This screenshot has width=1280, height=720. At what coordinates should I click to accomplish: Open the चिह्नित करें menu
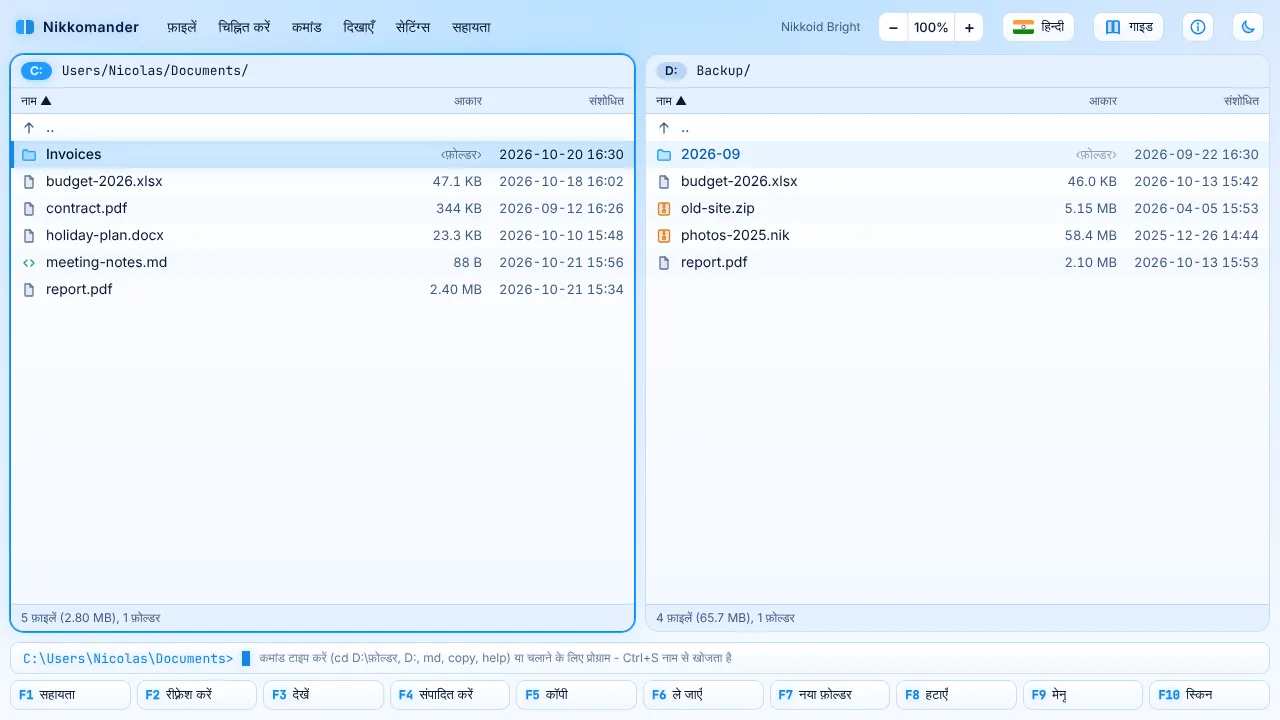point(244,27)
